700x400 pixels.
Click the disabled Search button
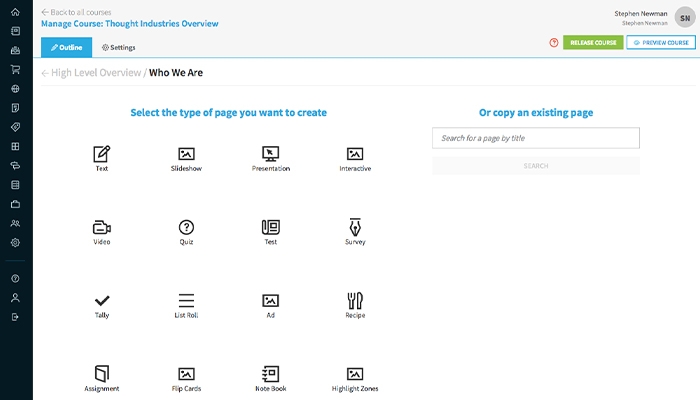(x=536, y=166)
